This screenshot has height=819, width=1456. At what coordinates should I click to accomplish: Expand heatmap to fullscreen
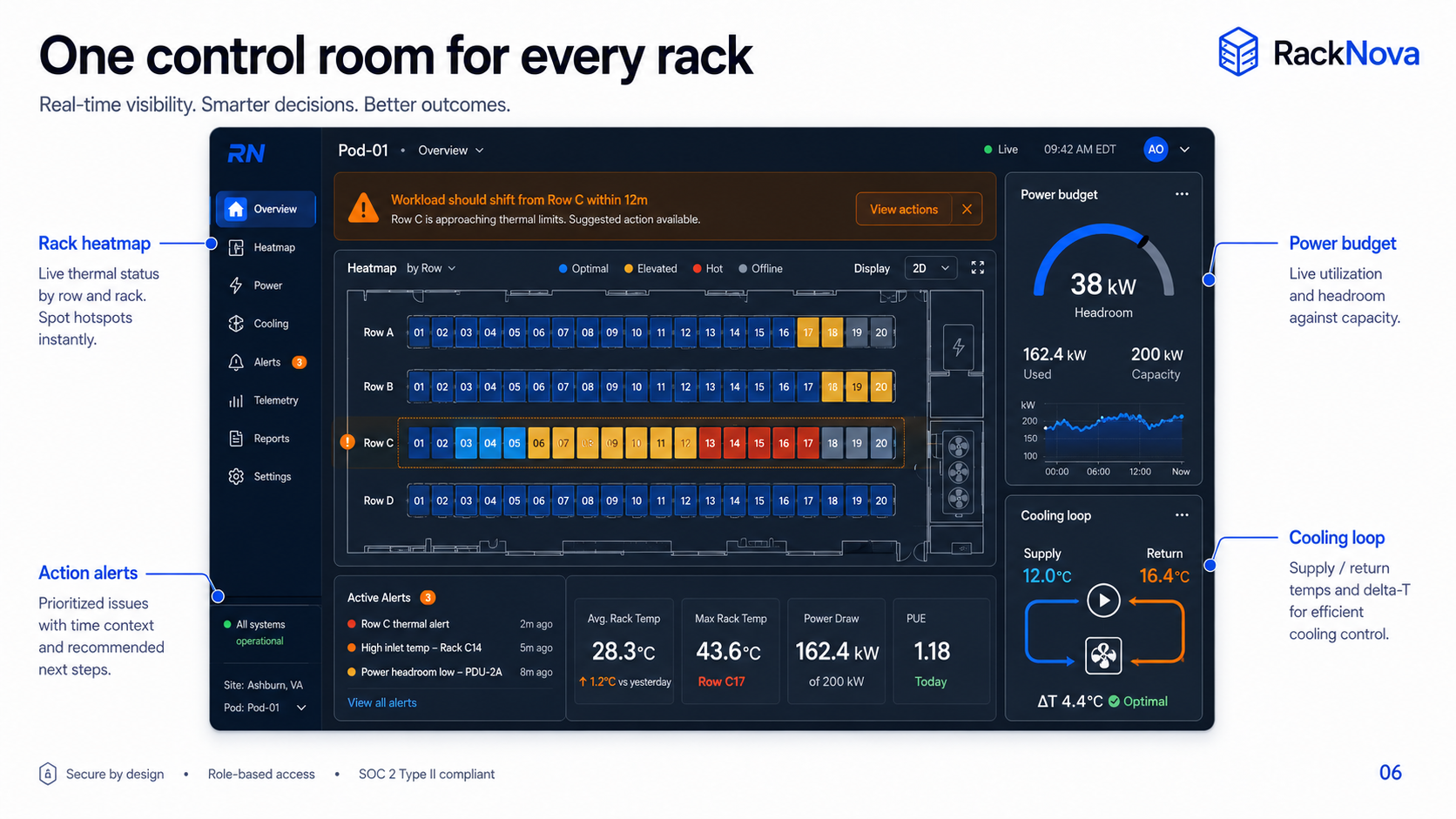[978, 268]
